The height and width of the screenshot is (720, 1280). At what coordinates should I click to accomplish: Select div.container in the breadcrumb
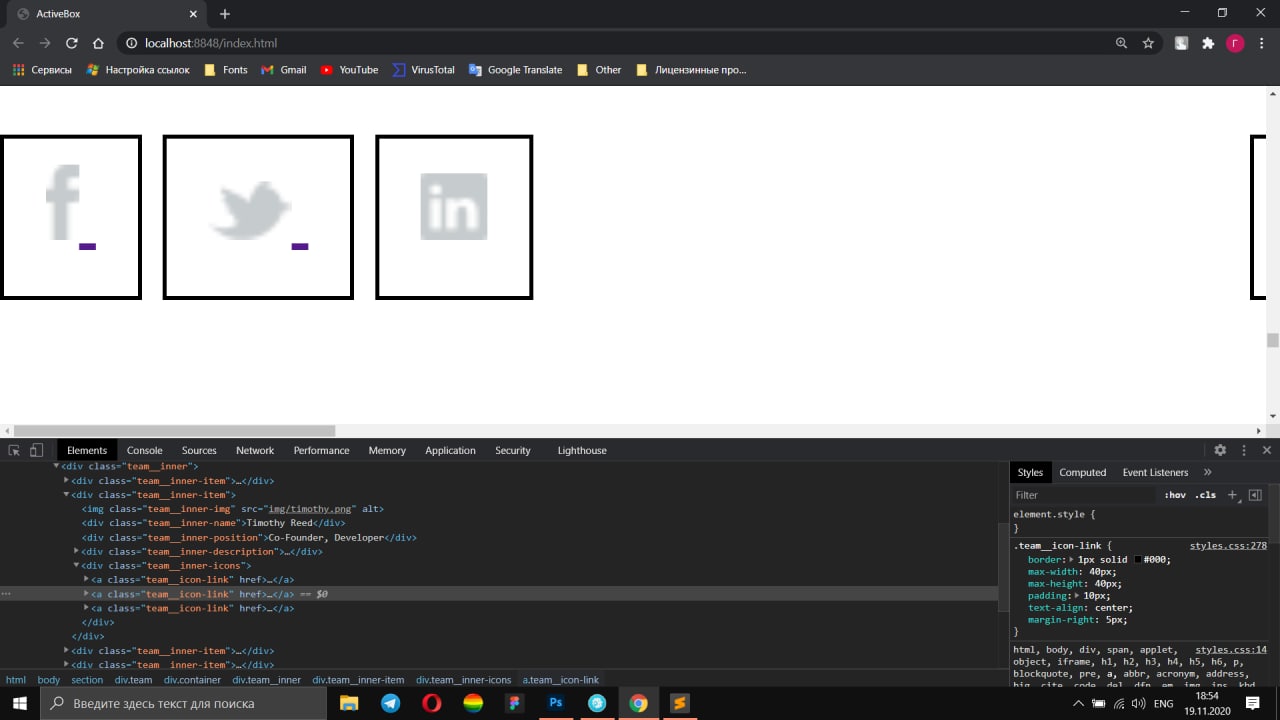[x=194, y=680]
